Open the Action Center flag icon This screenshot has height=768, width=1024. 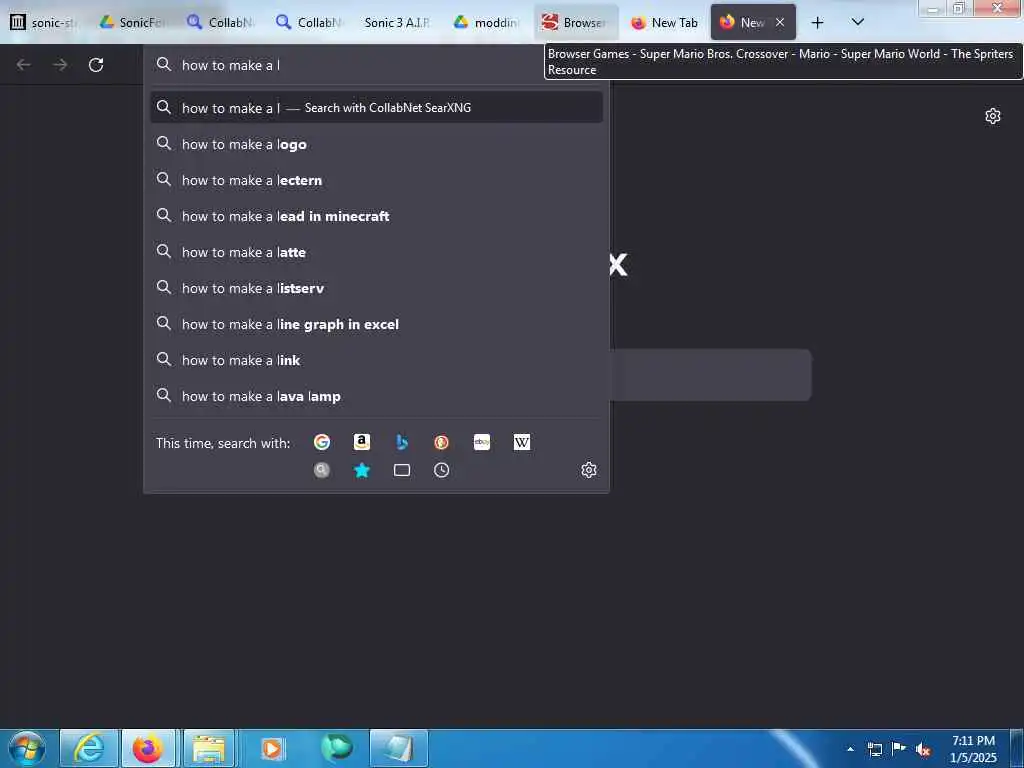899,748
